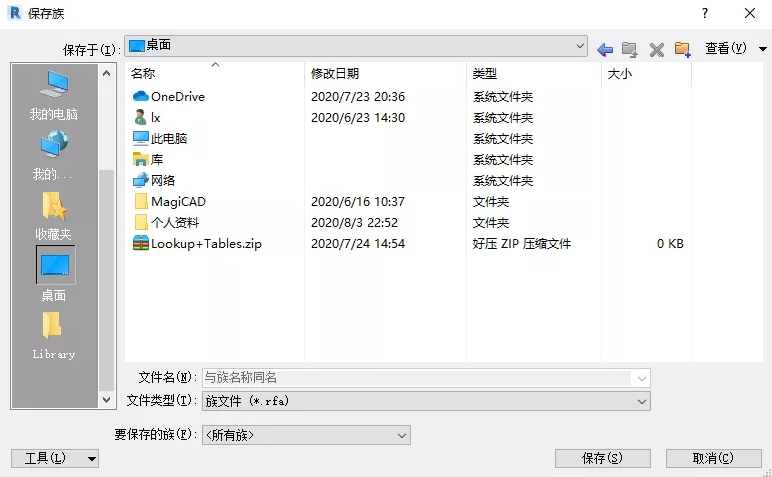Screen dimensions: 772x477
Task: Click the 此电脑 name text
Action: click(169, 138)
